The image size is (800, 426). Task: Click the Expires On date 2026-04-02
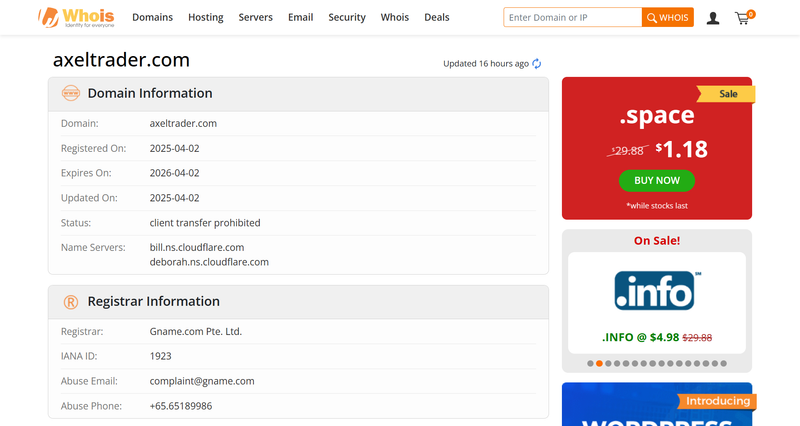pos(174,173)
